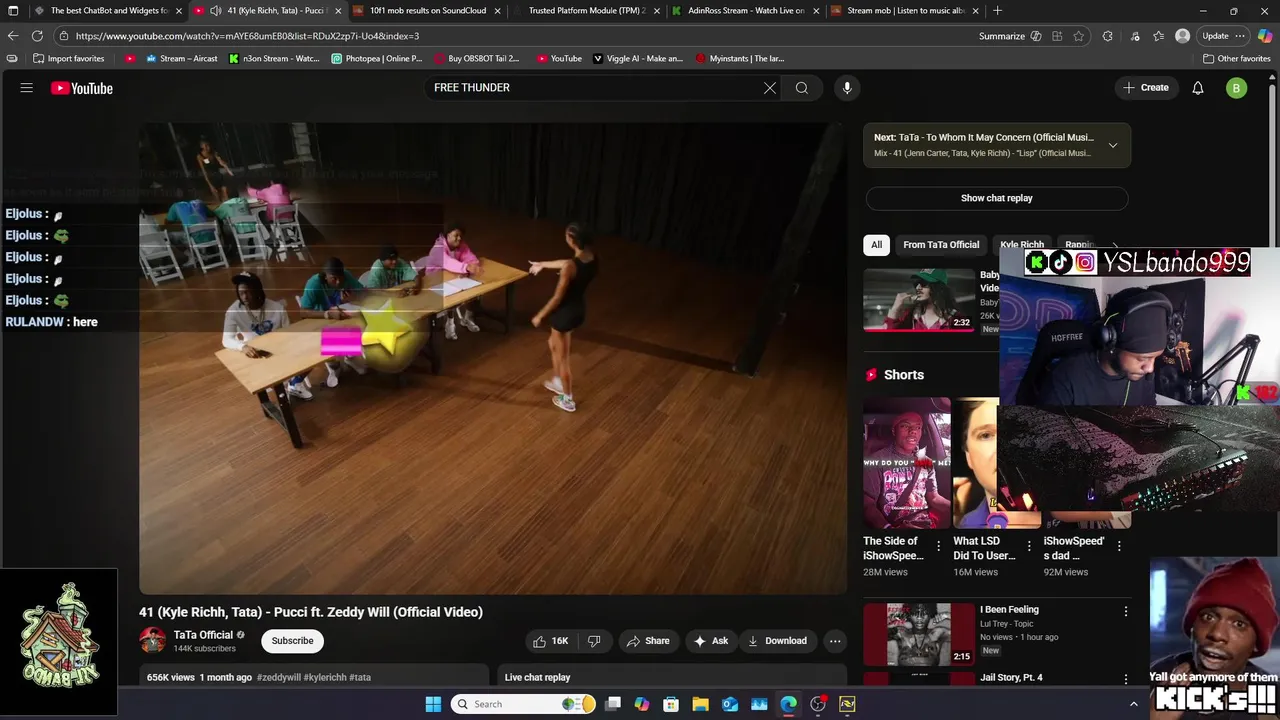Open the Windows Start menu
The width and height of the screenshot is (1280, 720).
pos(433,704)
